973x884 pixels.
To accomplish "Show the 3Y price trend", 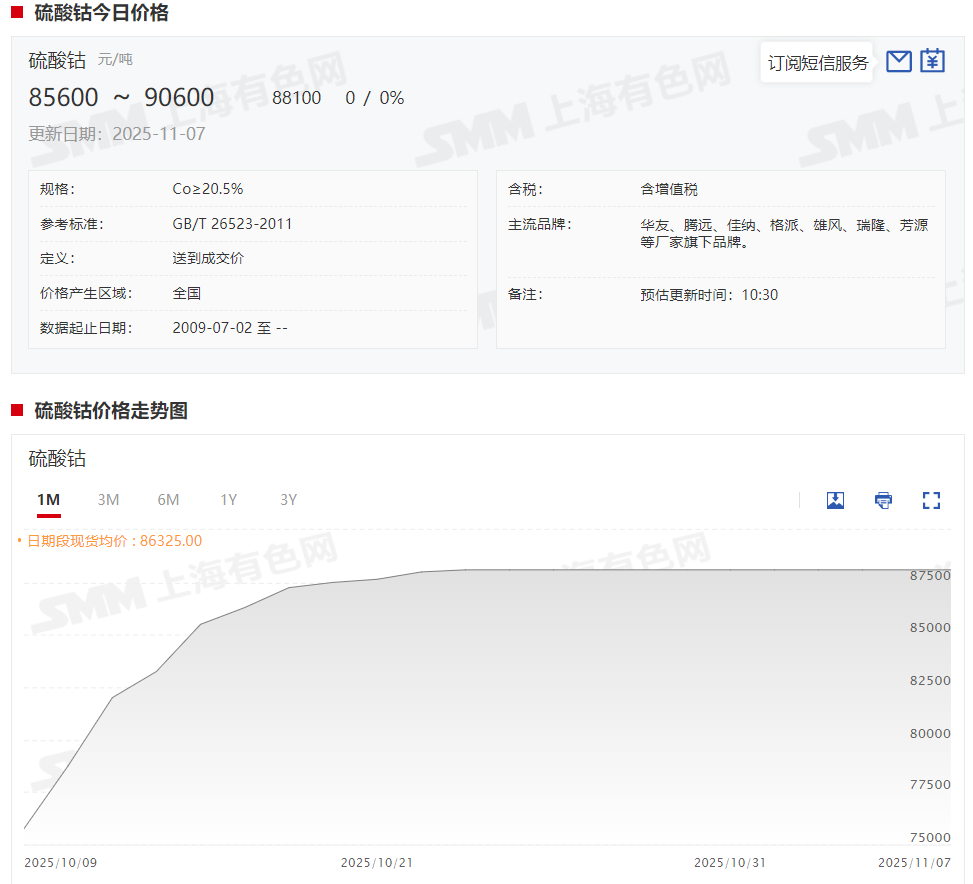I will [x=288, y=500].
